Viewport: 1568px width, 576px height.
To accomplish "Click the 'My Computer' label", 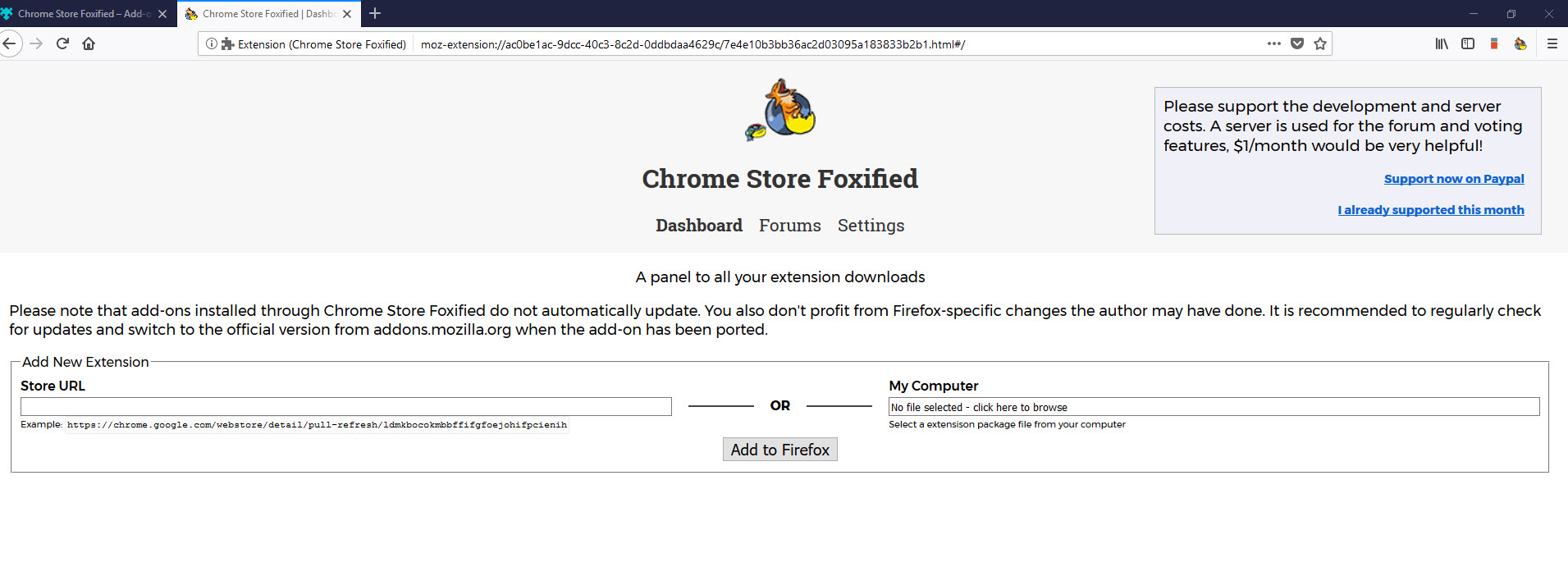I will pos(933,386).
